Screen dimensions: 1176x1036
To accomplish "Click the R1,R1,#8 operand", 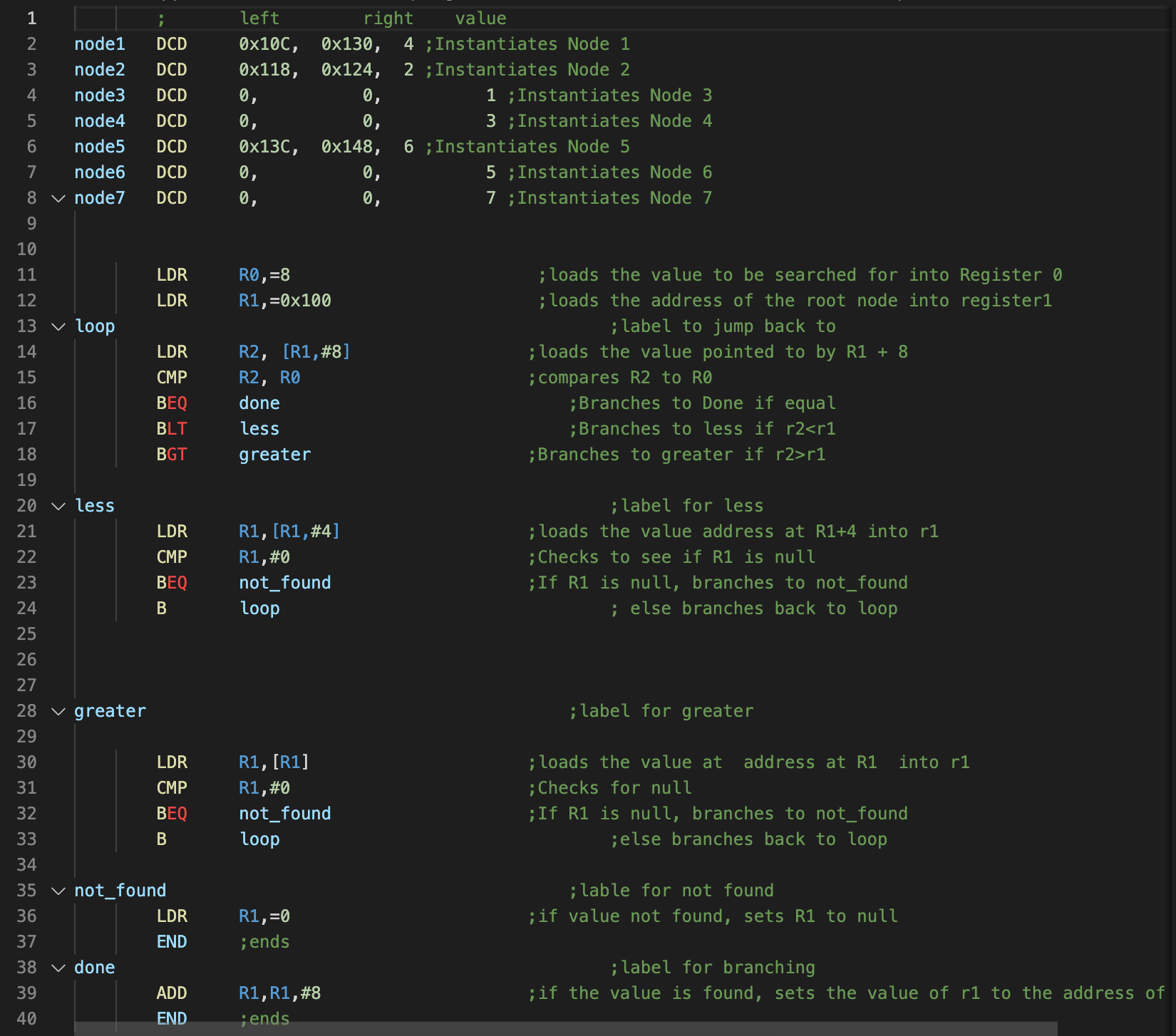I will tap(280, 993).
